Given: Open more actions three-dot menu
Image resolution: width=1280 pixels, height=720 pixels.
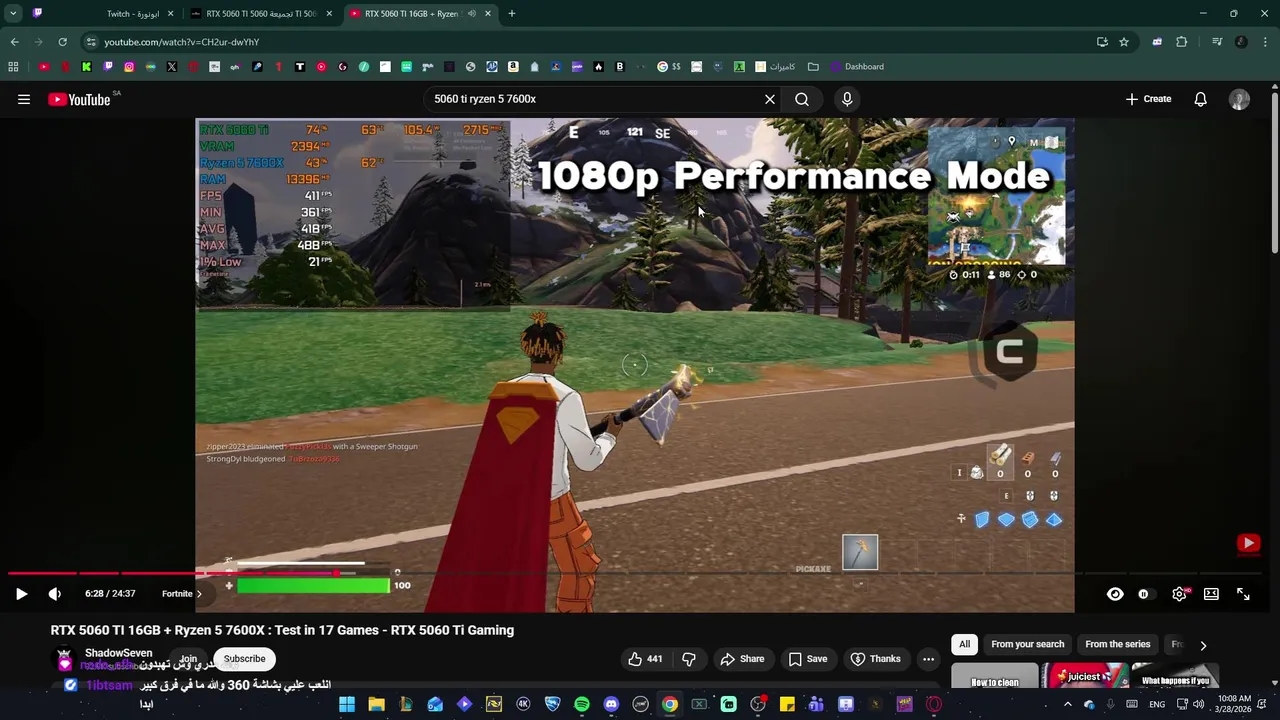Looking at the screenshot, I should pos(928,659).
